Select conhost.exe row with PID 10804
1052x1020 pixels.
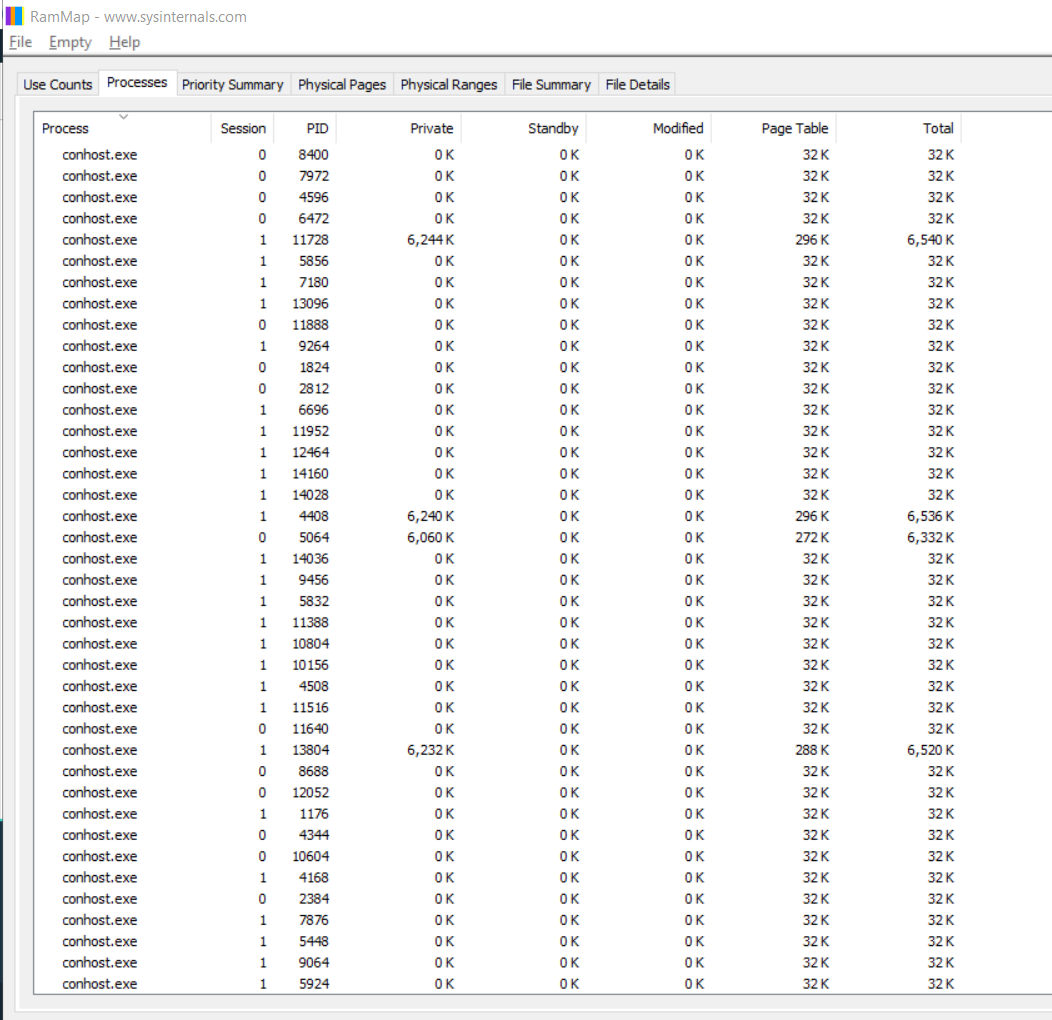click(x=498, y=644)
